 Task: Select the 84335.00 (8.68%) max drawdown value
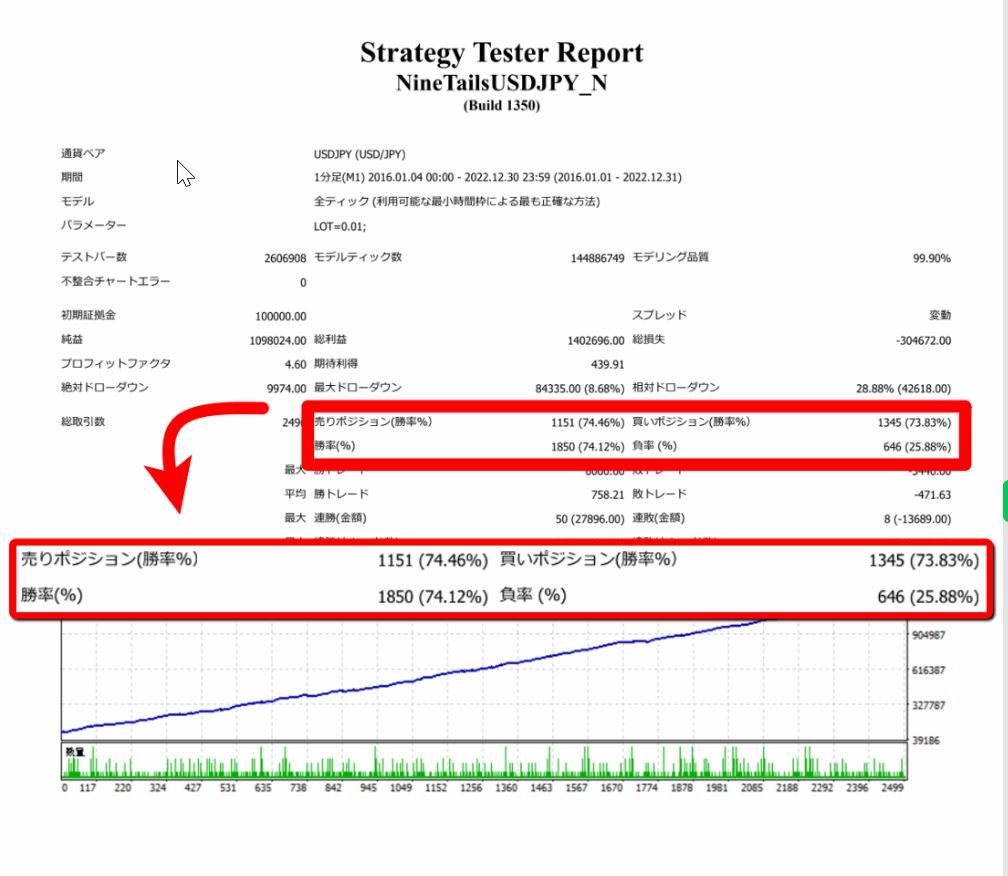[579, 389]
